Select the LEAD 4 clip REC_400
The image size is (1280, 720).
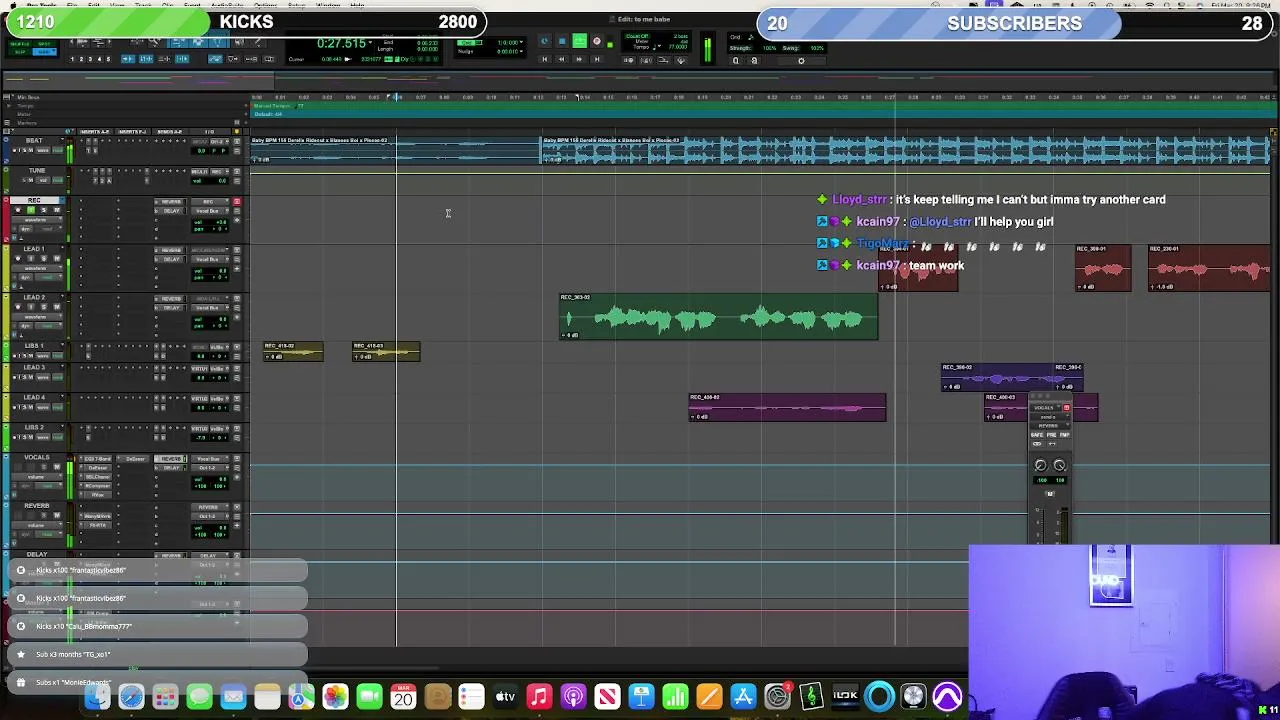tap(787, 407)
